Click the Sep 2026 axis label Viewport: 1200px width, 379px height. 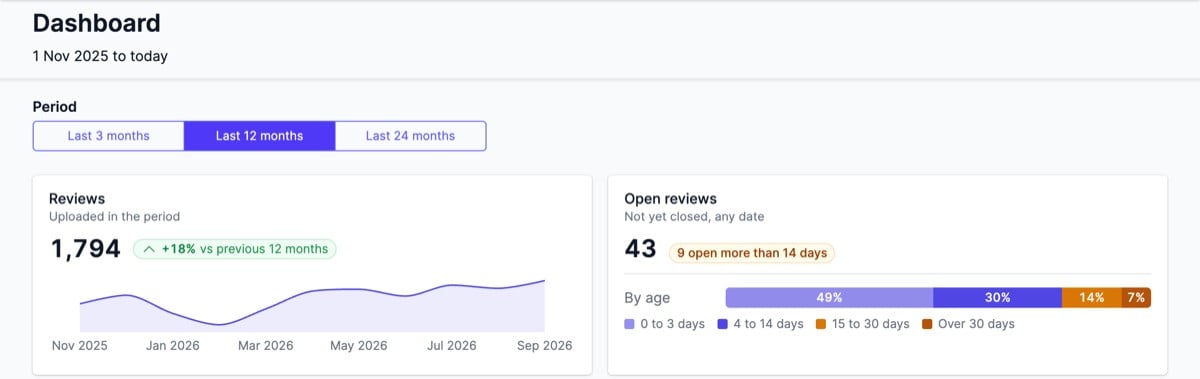click(544, 346)
